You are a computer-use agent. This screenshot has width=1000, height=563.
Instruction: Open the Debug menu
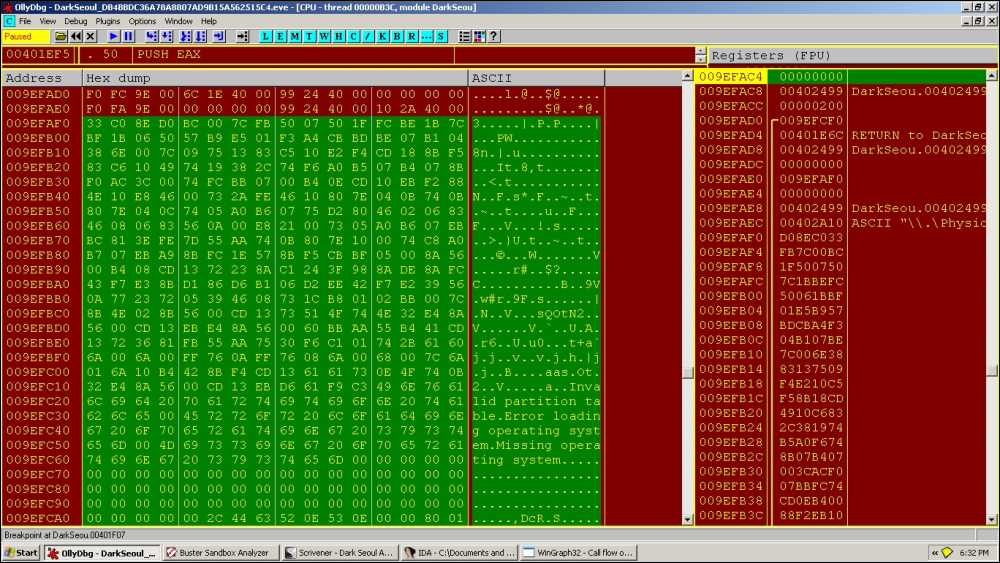(x=75, y=21)
